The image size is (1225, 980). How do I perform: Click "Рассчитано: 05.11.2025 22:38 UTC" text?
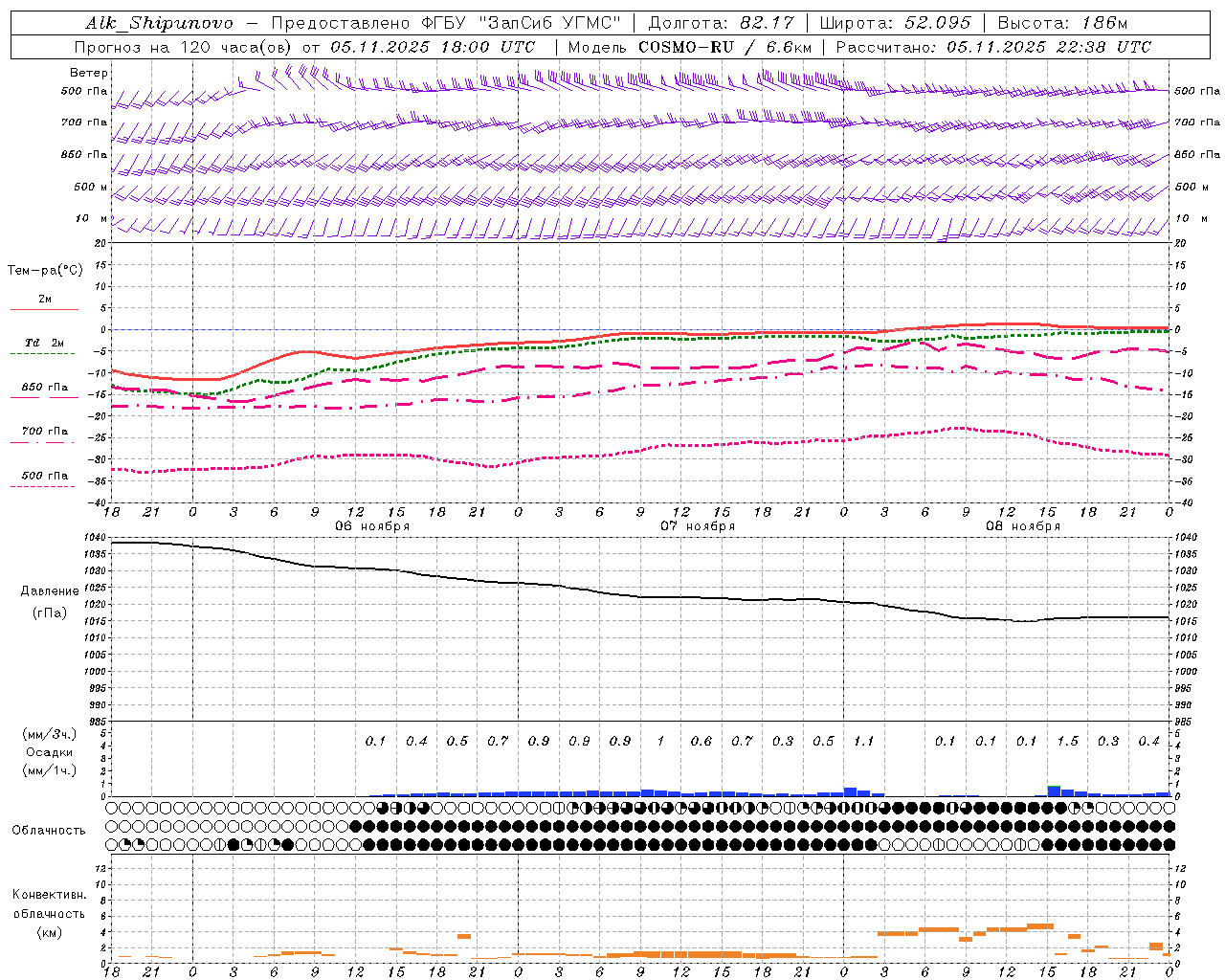(993, 47)
